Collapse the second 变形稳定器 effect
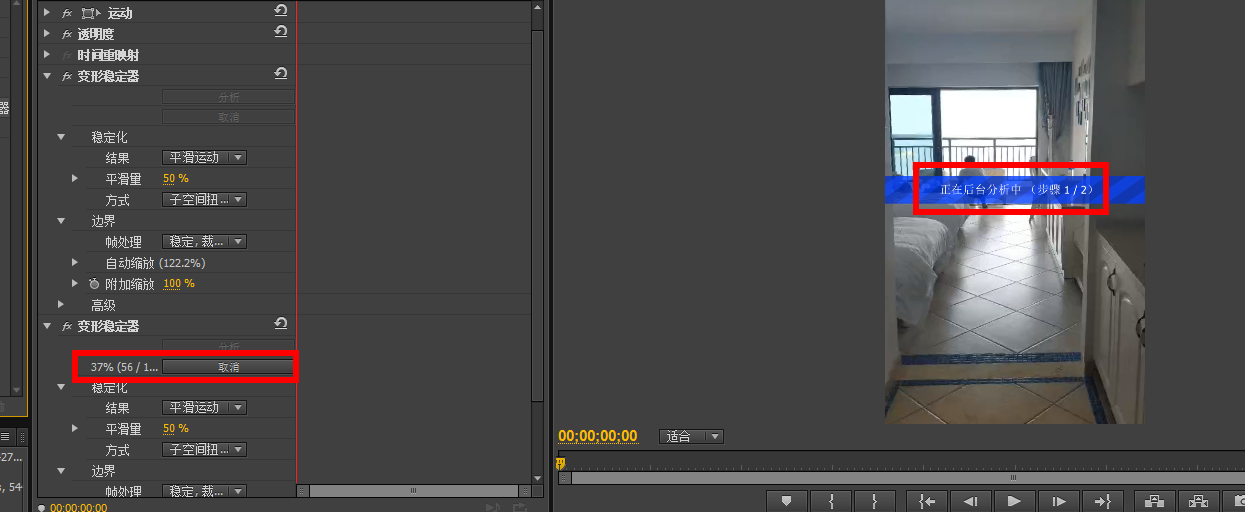Image resolution: width=1245 pixels, height=512 pixels. pyautogui.click(x=47, y=326)
